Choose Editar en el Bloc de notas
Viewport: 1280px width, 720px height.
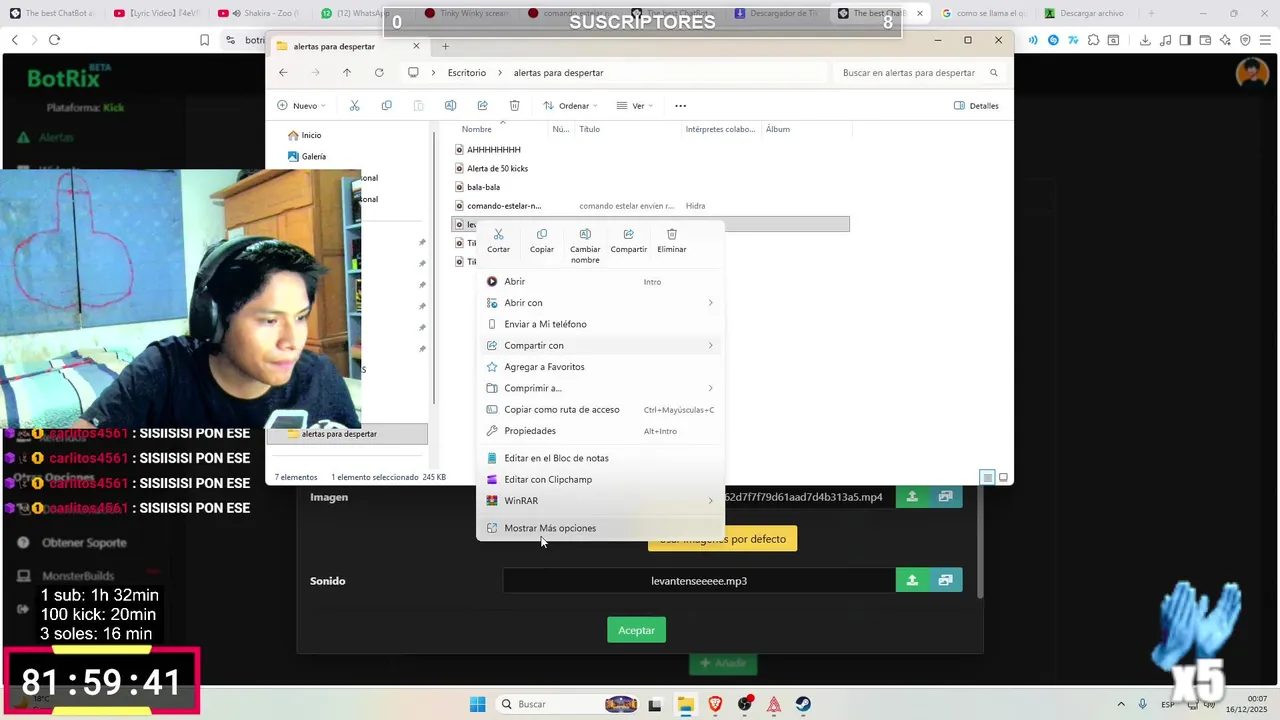(600, 458)
